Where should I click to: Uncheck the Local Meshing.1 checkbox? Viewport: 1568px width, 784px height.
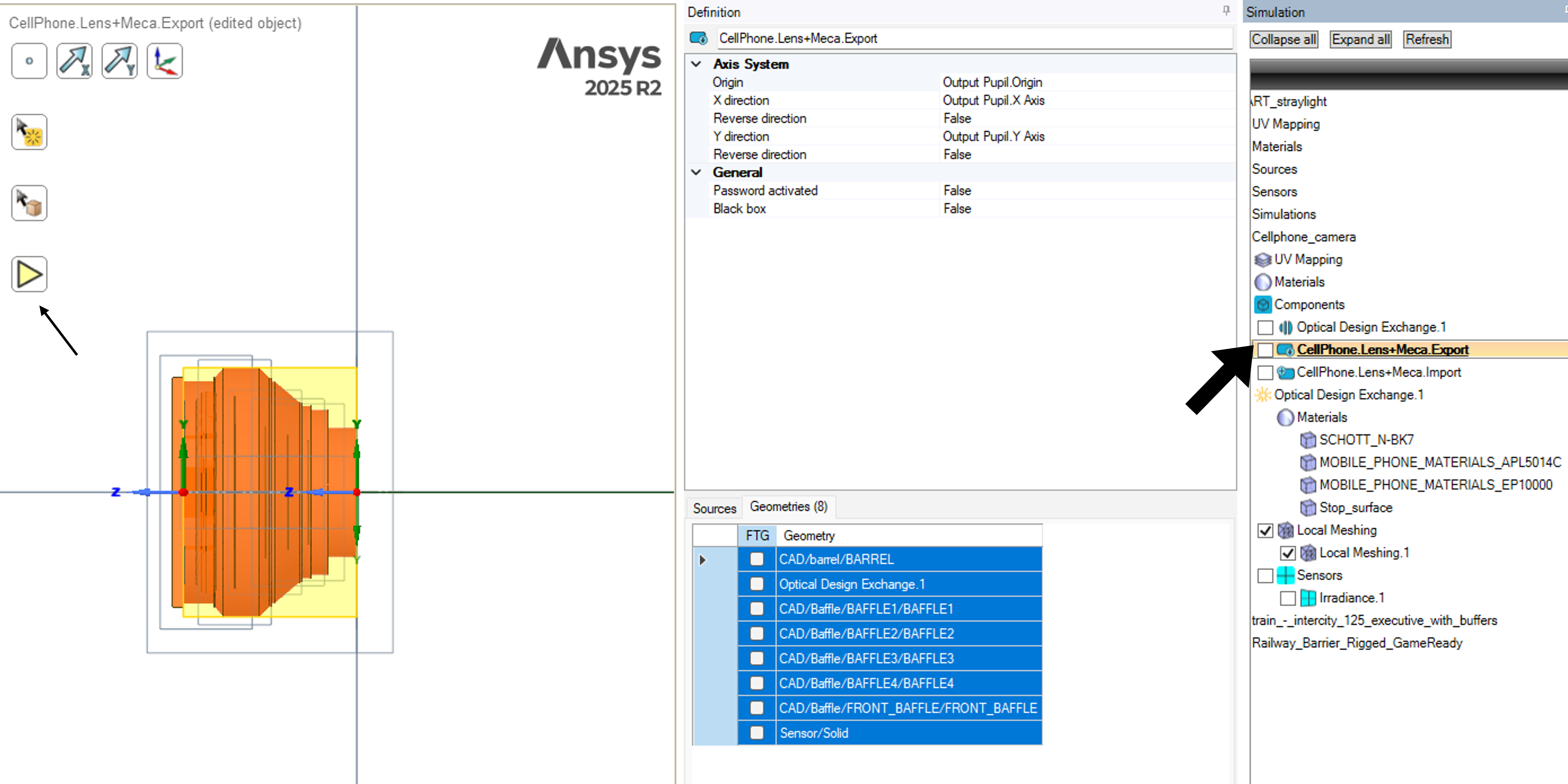point(1288,553)
